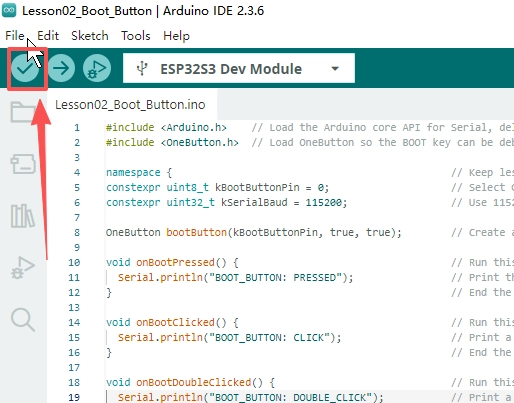The image size is (514, 403).
Task: Click the Upload arrow button
Action: click(61, 68)
